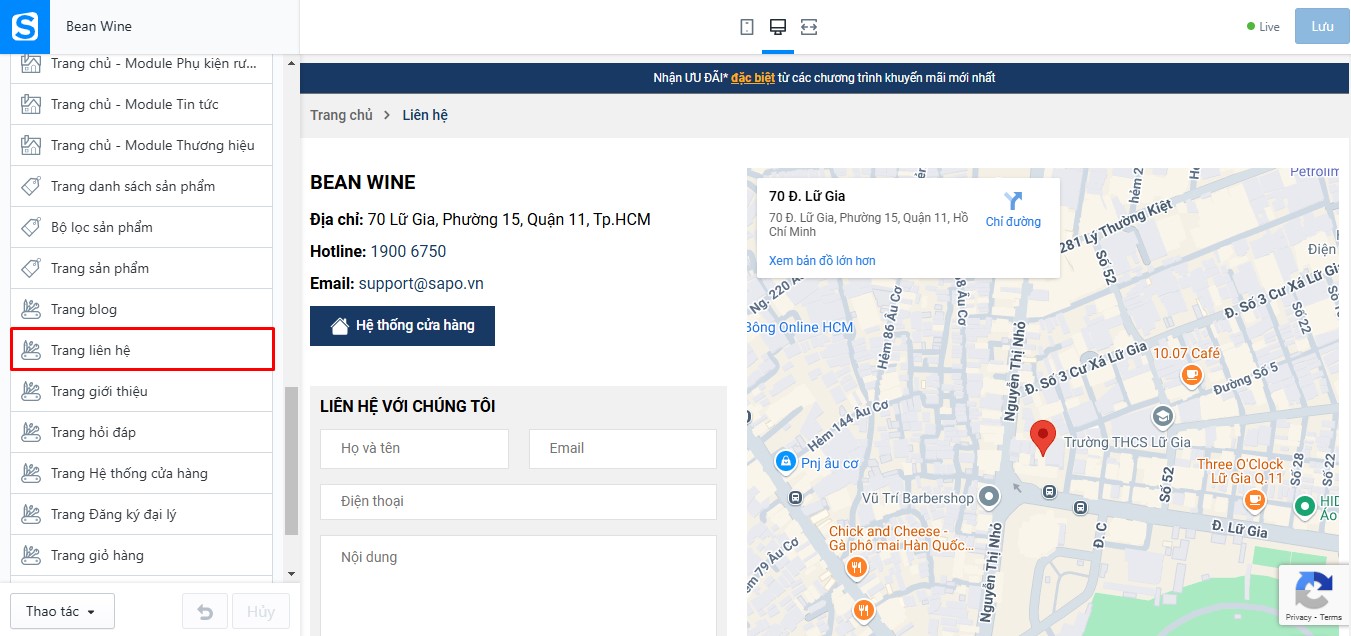Click Trang chủ breadcrumb link
Screen dimensions: 1351x636
(341, 115)
